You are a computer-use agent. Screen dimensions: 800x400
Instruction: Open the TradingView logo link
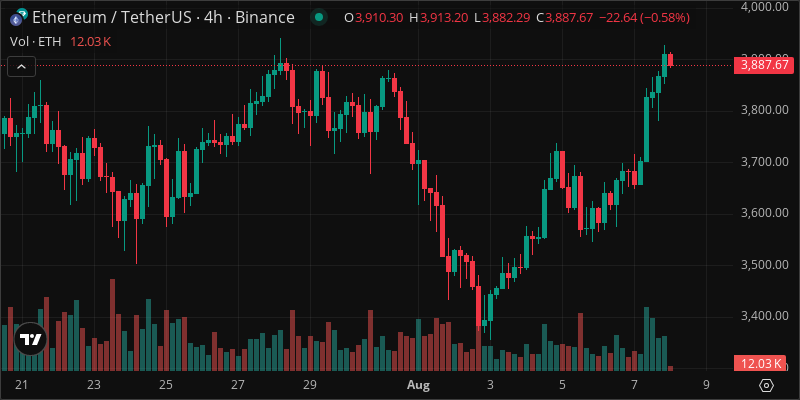pyautogui.click(x=31, y=339)
